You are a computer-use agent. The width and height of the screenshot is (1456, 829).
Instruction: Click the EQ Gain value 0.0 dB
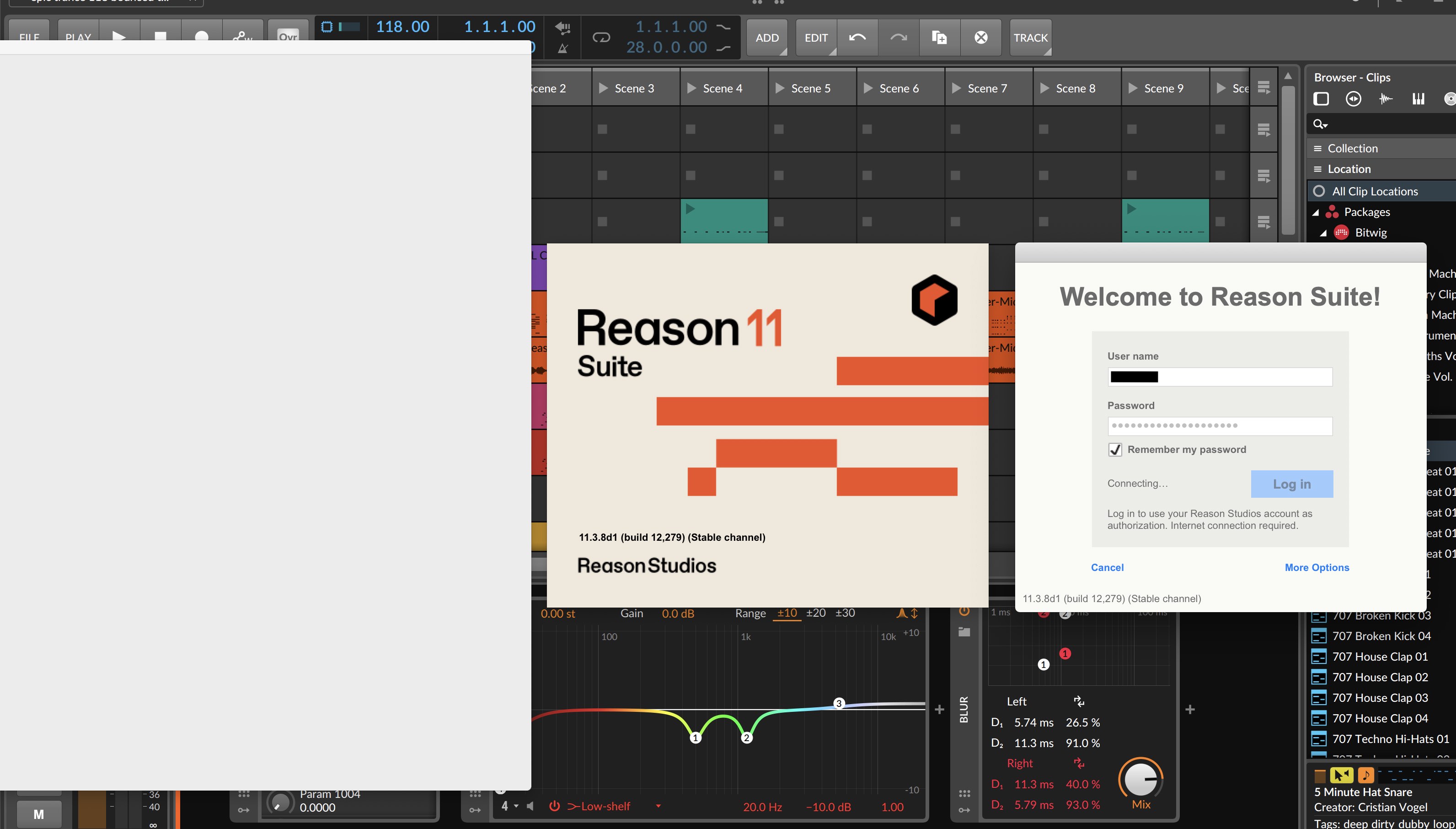[678, 614]
